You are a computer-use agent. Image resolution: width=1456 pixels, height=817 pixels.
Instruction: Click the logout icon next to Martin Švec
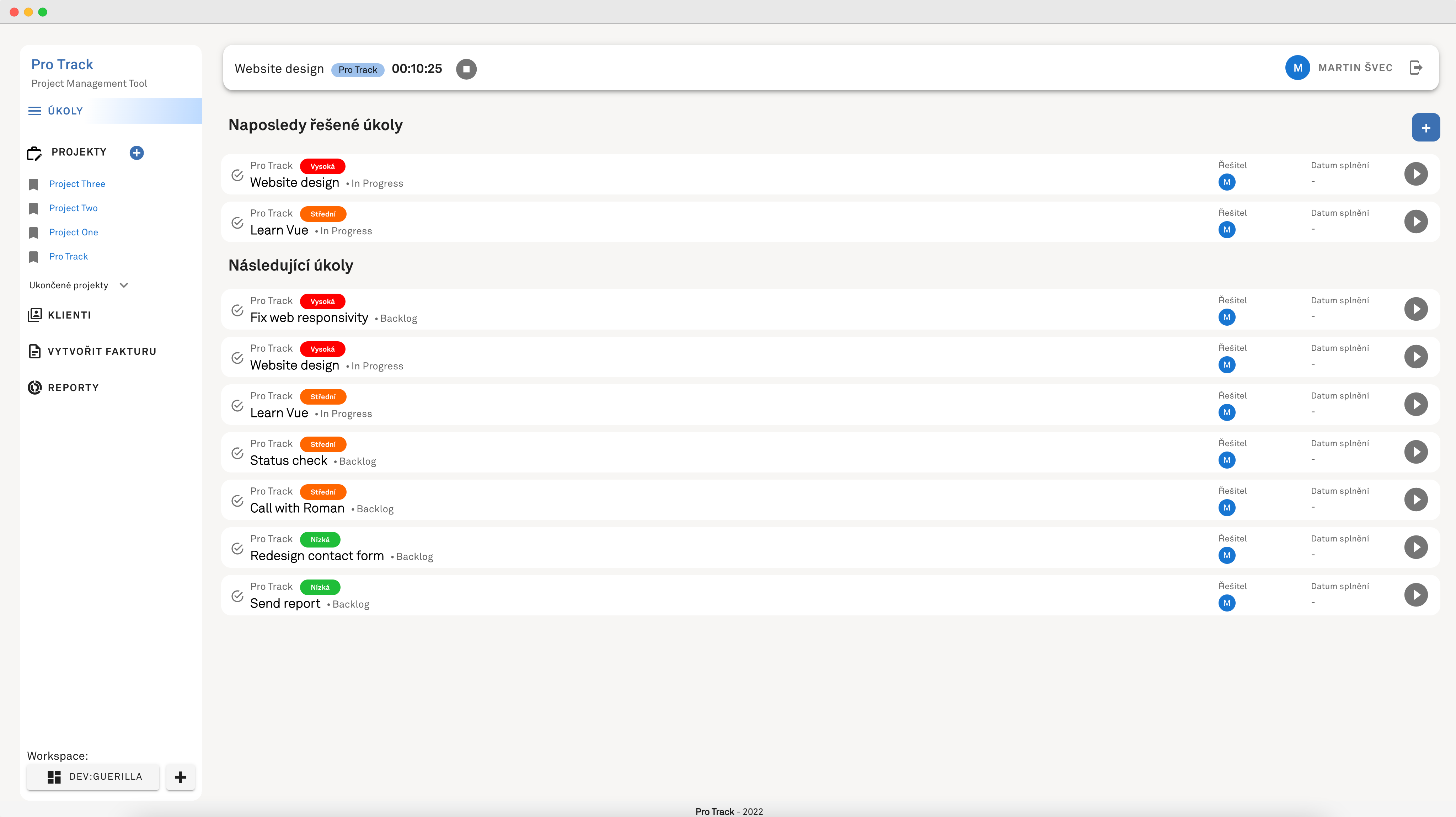coord(1416,68)
